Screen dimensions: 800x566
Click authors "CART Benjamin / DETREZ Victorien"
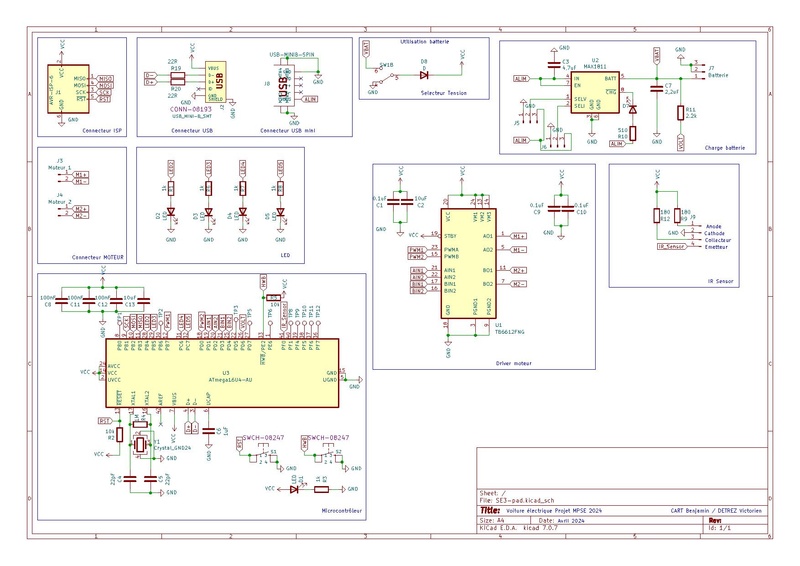(x=716, y=510)
